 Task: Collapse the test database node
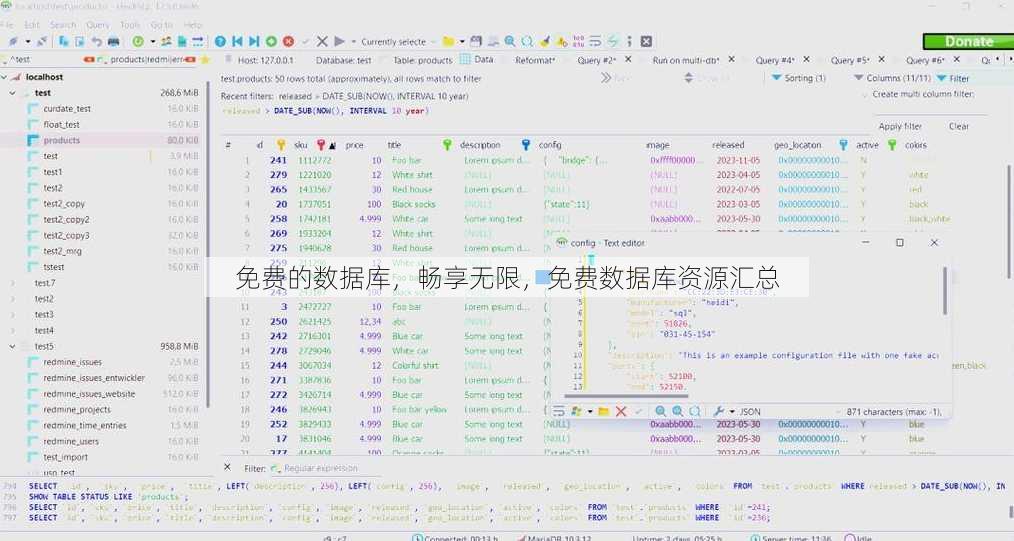pos(12,93)
